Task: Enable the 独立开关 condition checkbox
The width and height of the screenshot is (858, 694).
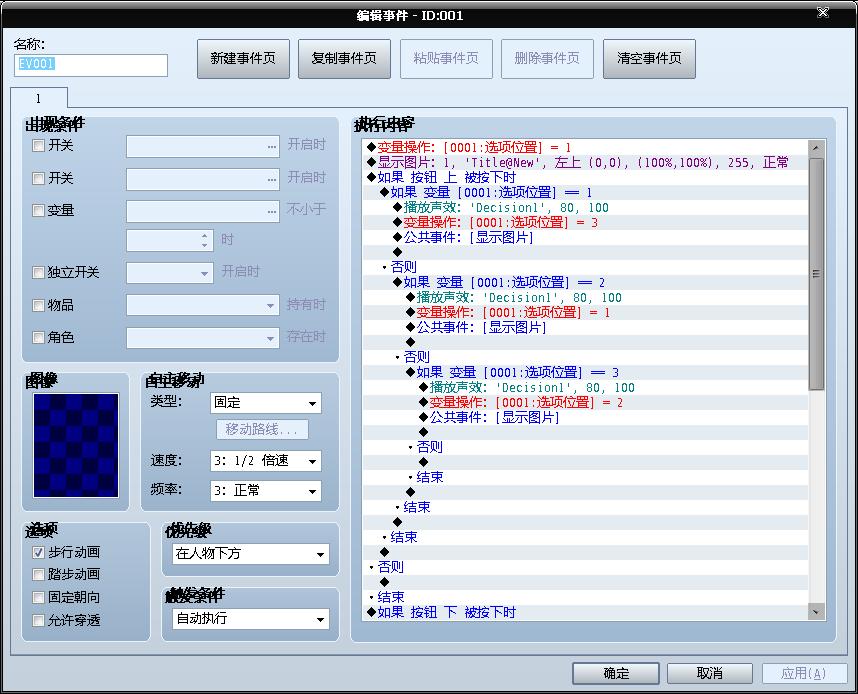Action: click(38, 273)
